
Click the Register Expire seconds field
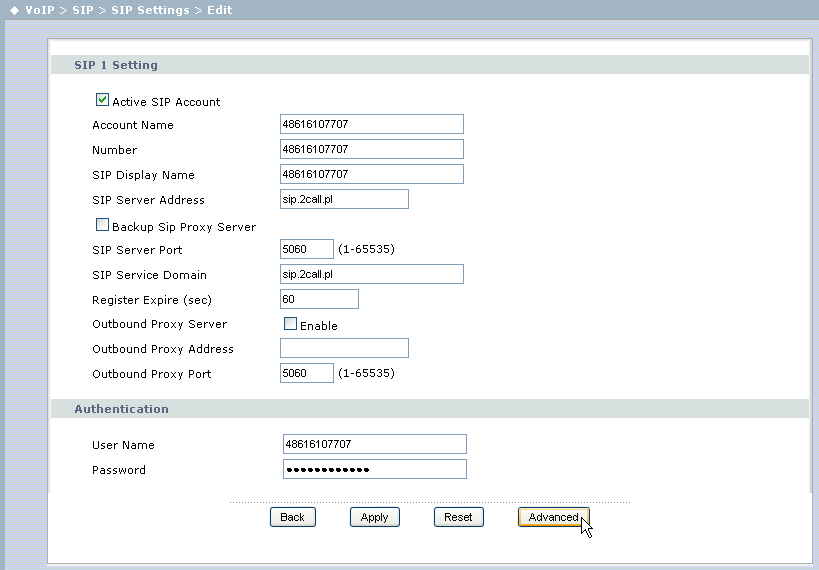(x=319, y=299)
